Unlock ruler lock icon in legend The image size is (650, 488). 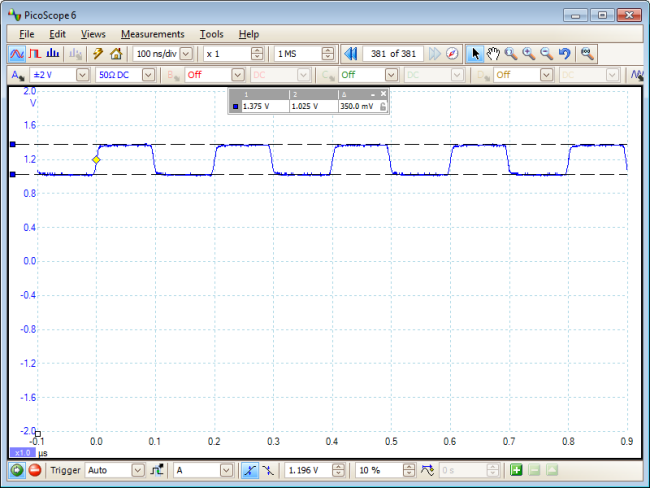383,107
